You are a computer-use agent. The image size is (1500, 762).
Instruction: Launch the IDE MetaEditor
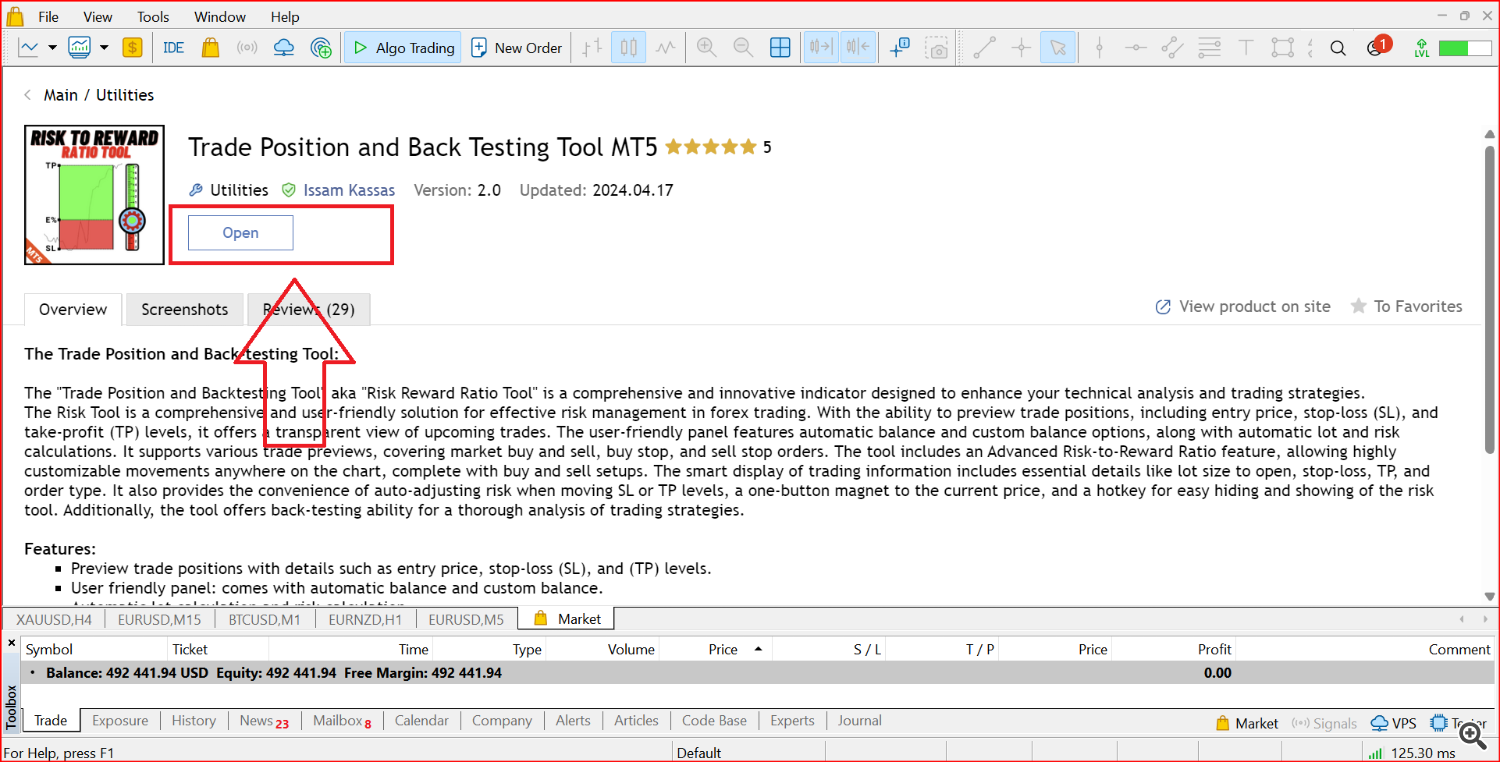coord(173,47)
